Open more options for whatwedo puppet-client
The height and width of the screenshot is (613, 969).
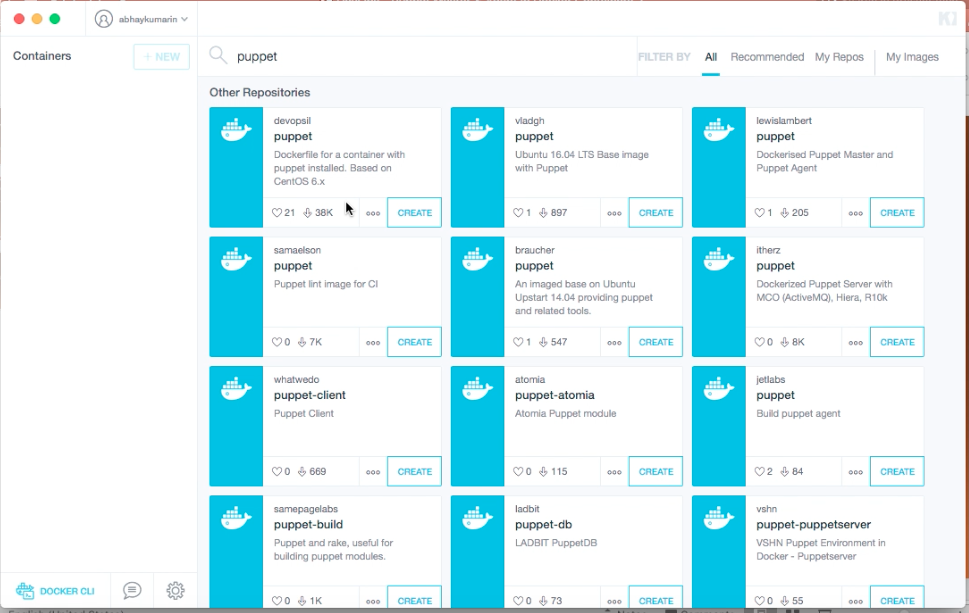[373, 472]
